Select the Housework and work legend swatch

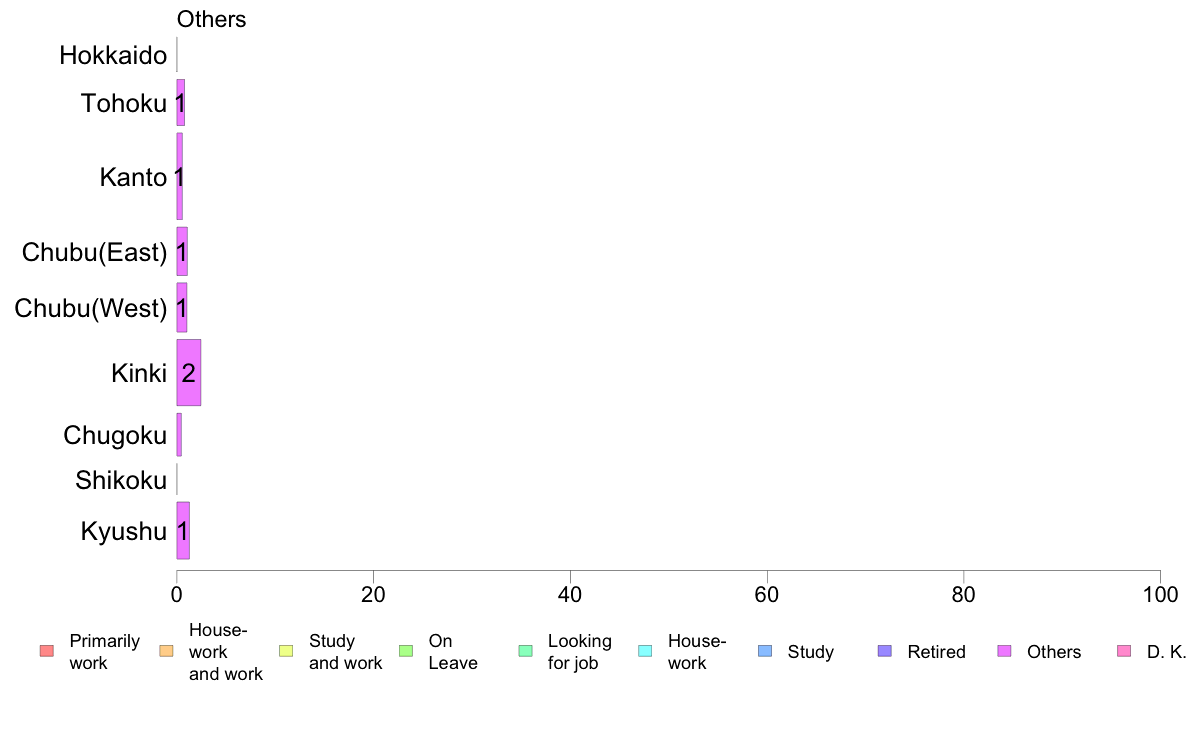pyautogui.click(x=167, y=651)
